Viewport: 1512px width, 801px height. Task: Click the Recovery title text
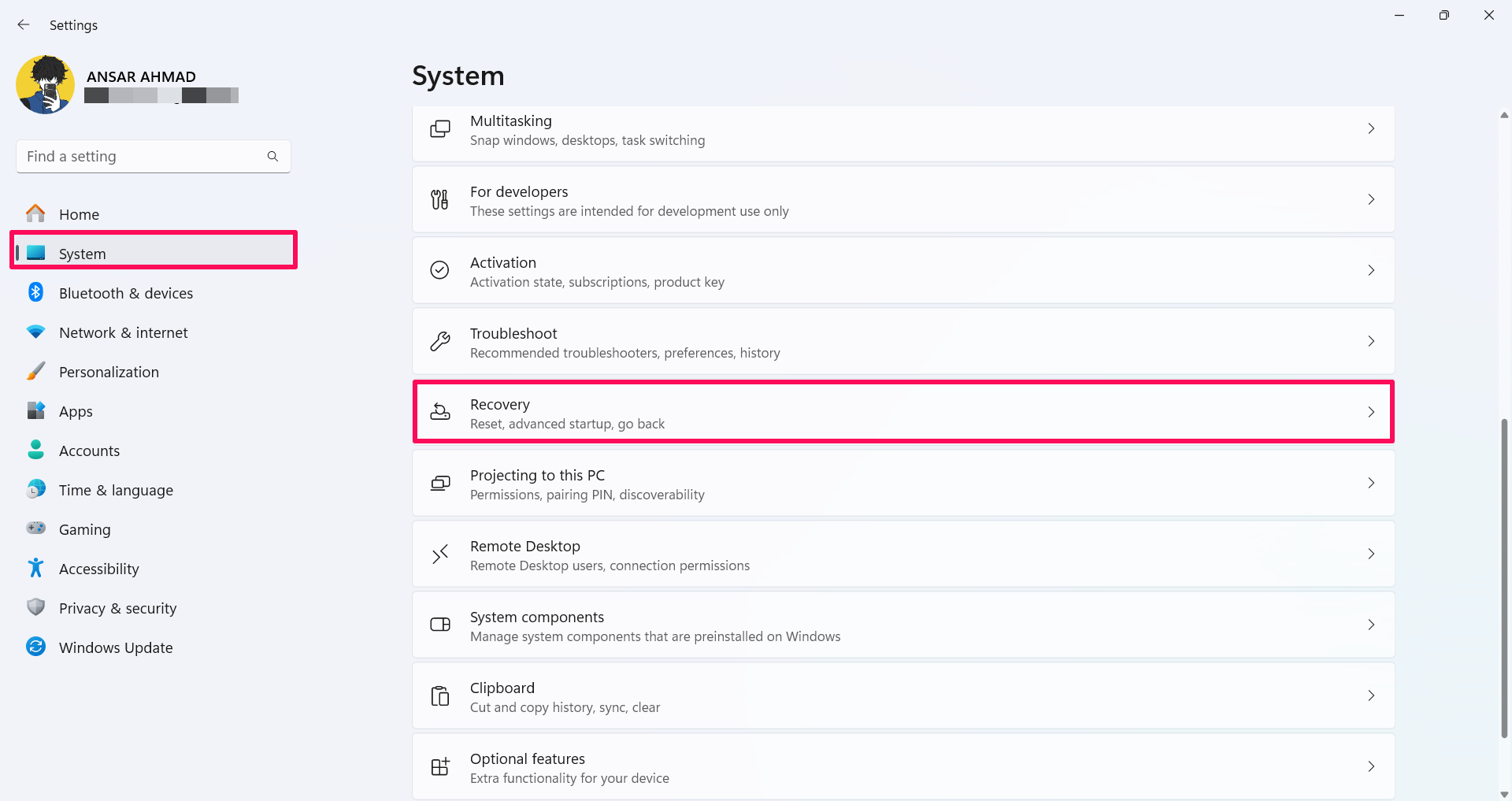click(500, 404)
